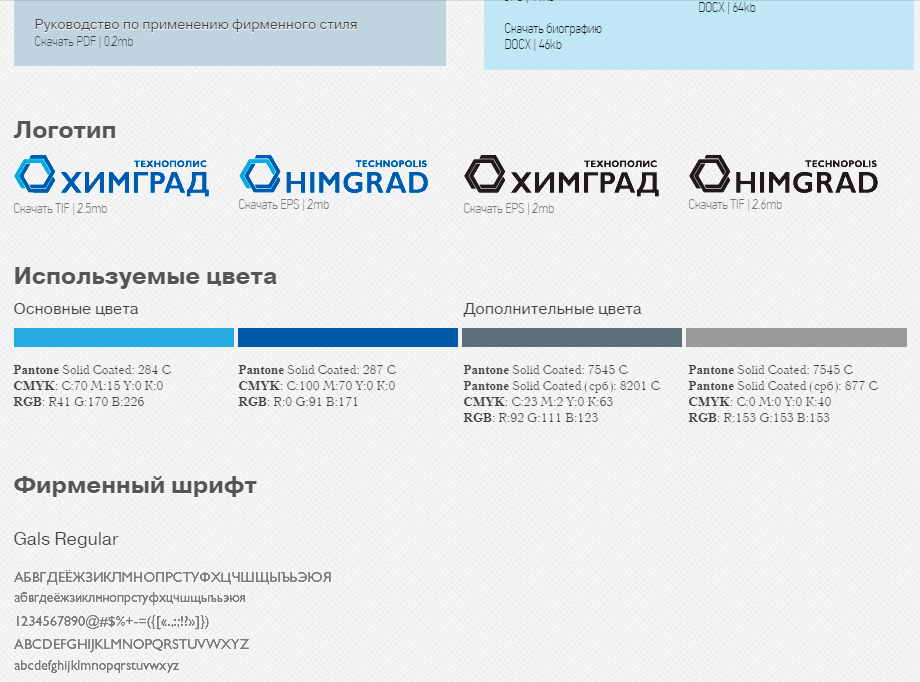Click text 'Pantone Solid Coated: 284 C'
The image size is (920, 682).
click(92, 370)
